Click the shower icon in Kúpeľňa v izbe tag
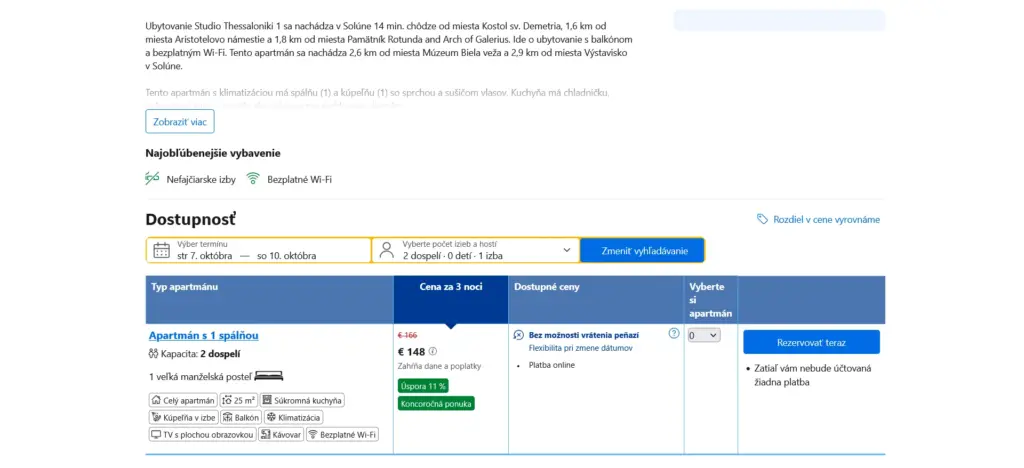The width and height of the screenshot is (1024, 468). 156,417
